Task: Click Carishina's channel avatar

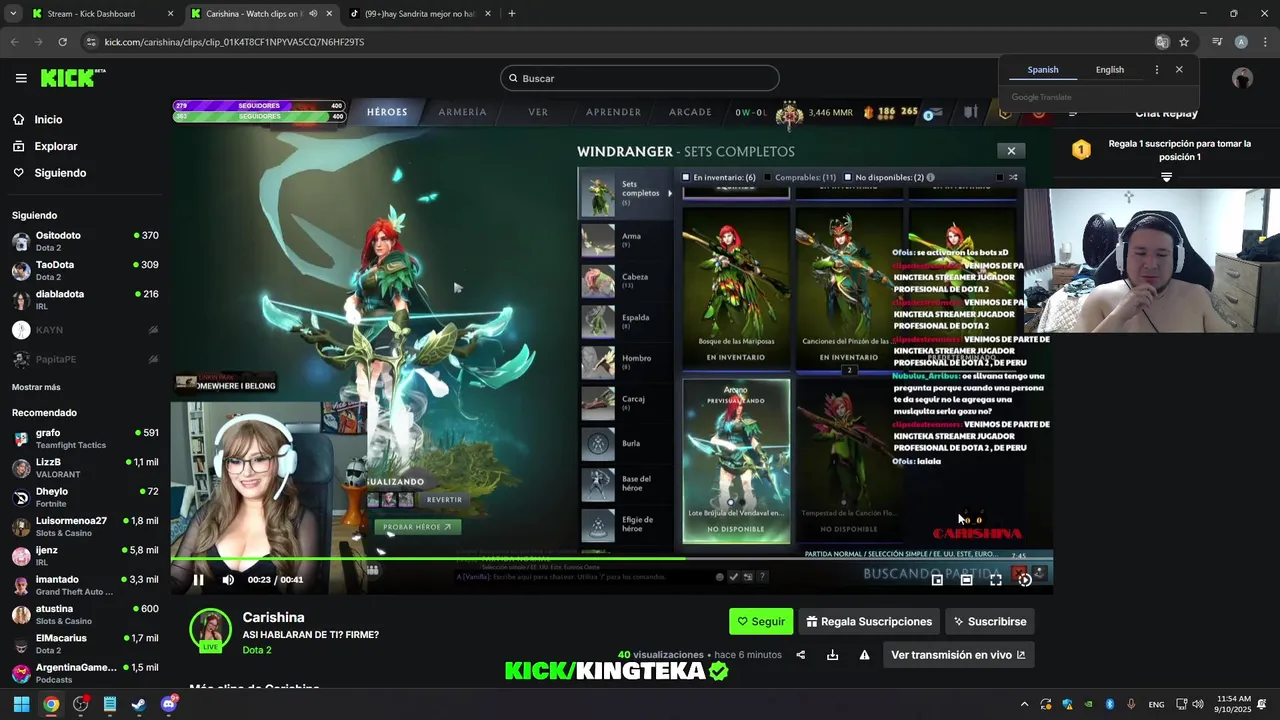Action: (211, 629)
